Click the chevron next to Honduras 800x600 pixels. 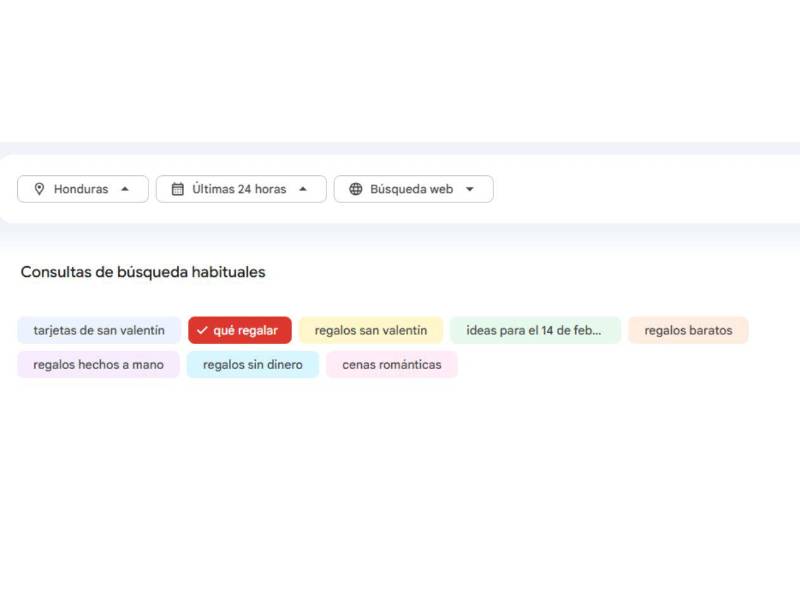[x=124, y=189]
